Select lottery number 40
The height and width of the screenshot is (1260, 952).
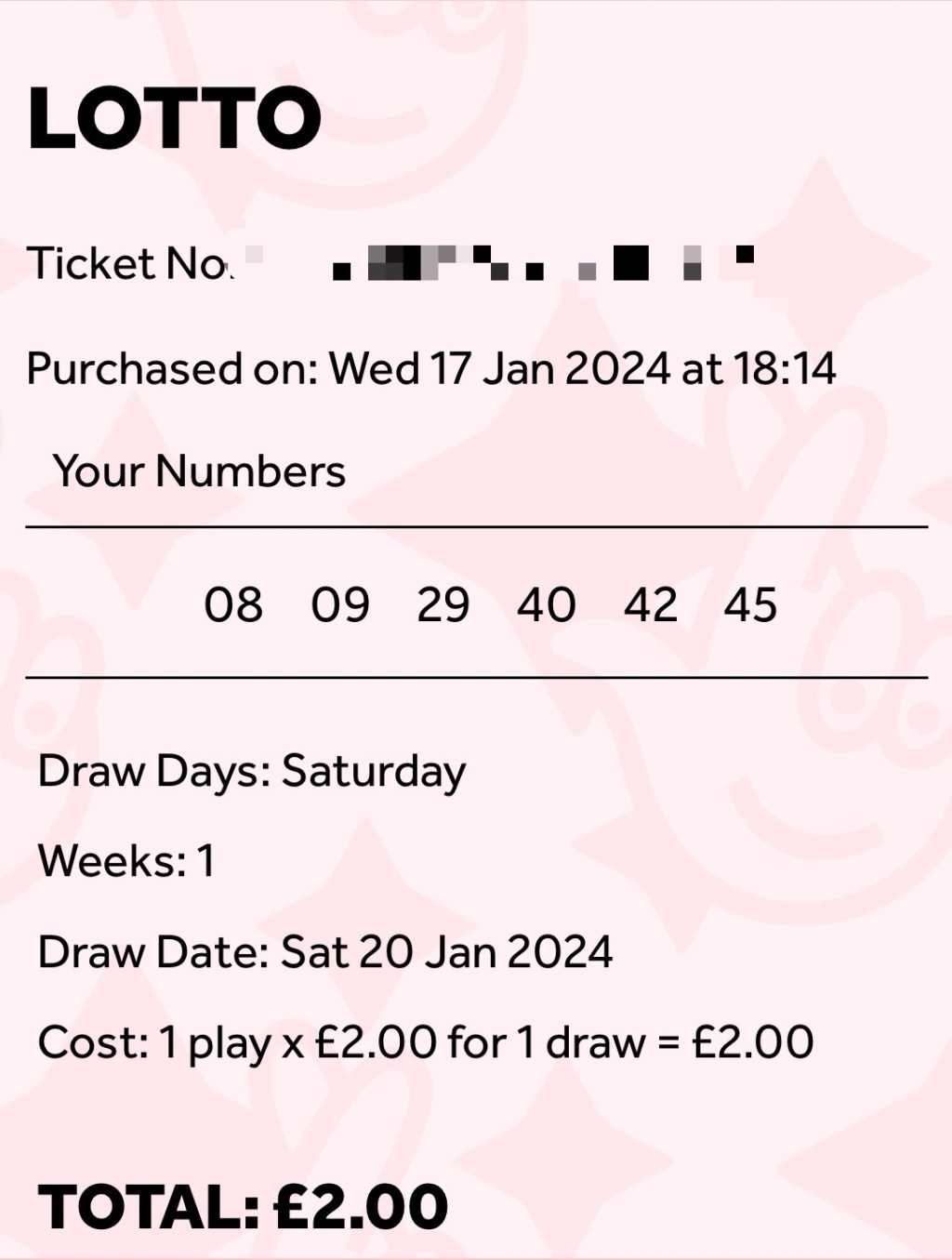point(547,605)
